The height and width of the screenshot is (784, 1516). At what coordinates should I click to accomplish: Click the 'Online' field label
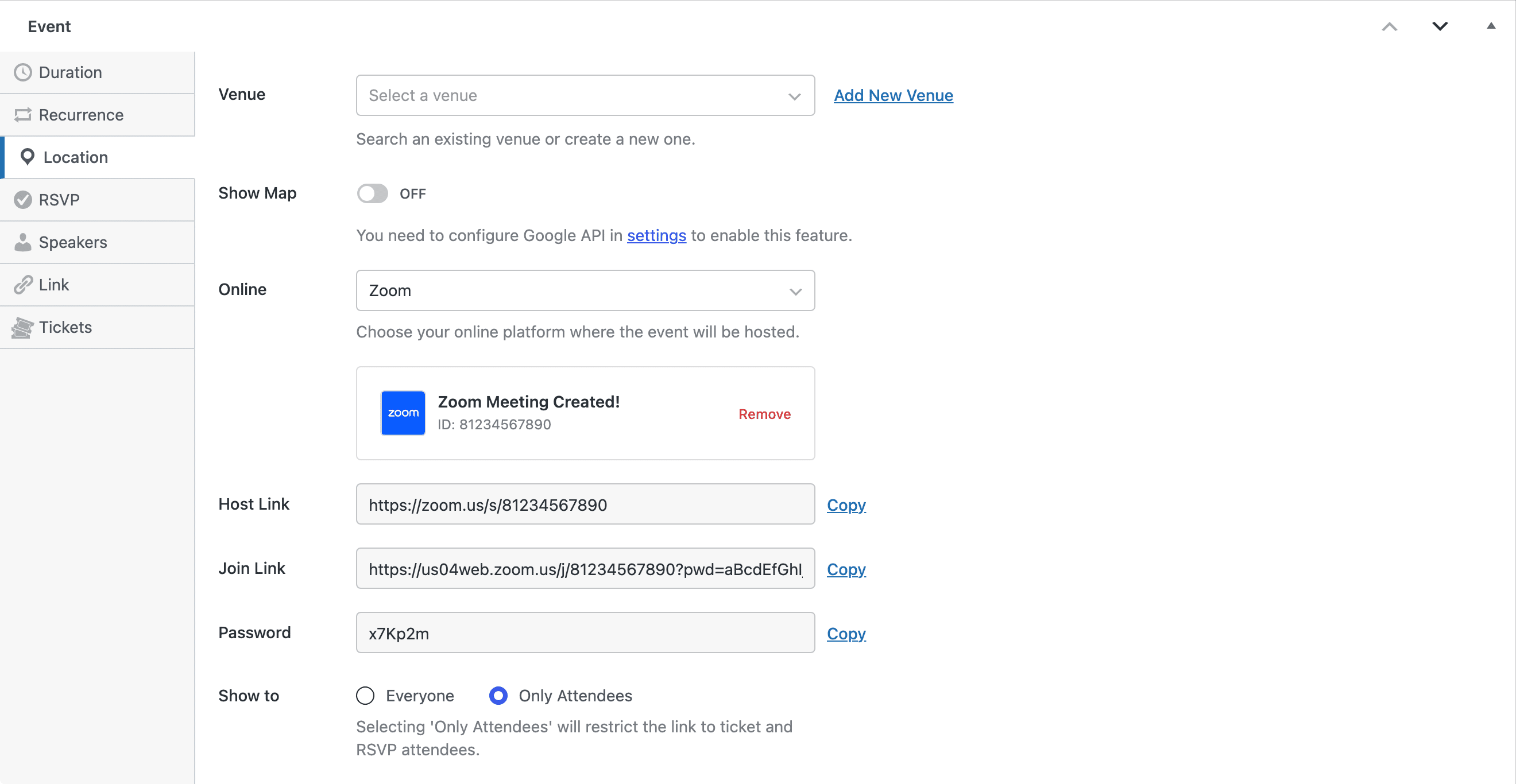pos(242,289)
